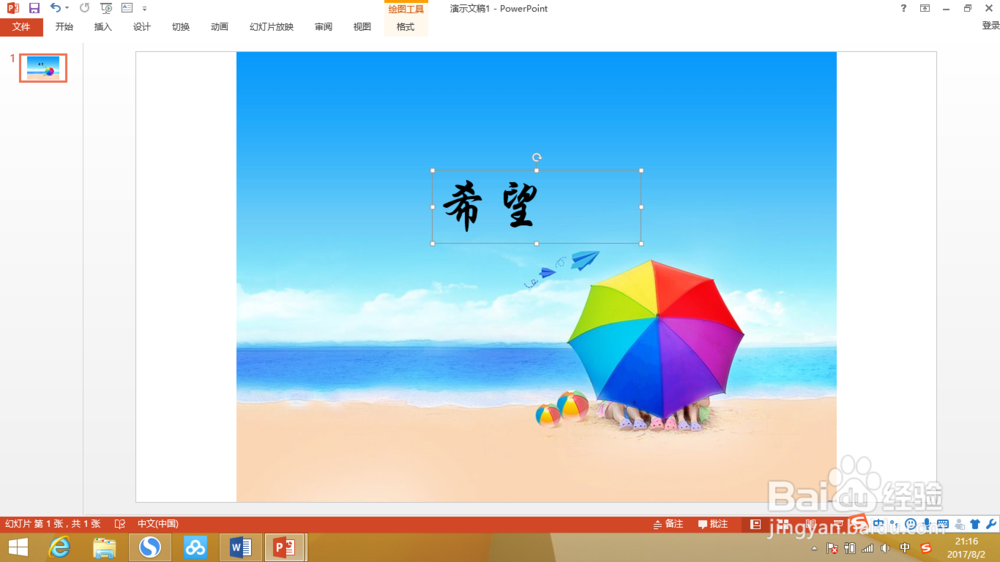
Task: Click PowerPoint taskbar button
Action: 285,547
